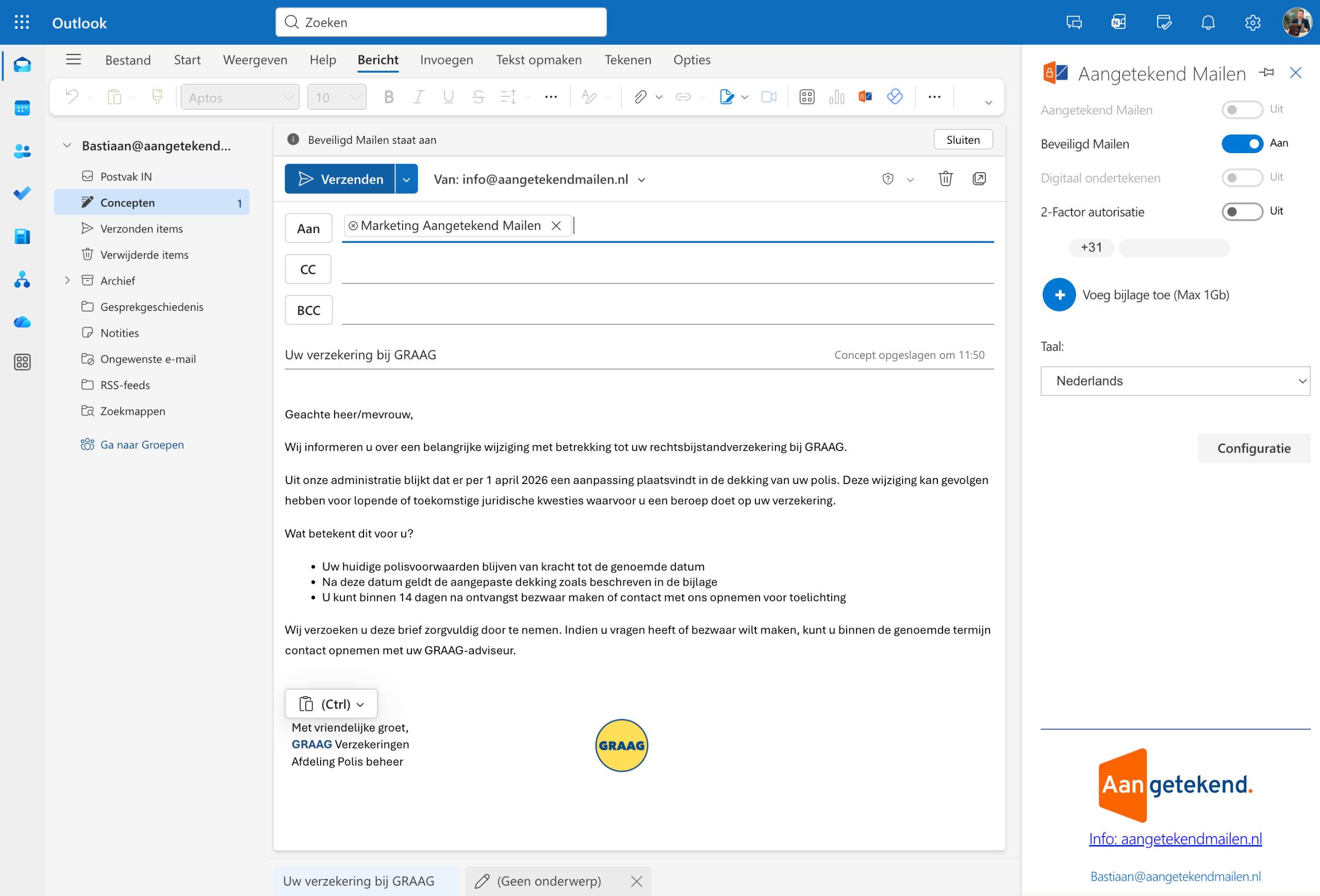Click the Configuratie button
This screenshot has width=1320, height=896.
click(1253, 449)
